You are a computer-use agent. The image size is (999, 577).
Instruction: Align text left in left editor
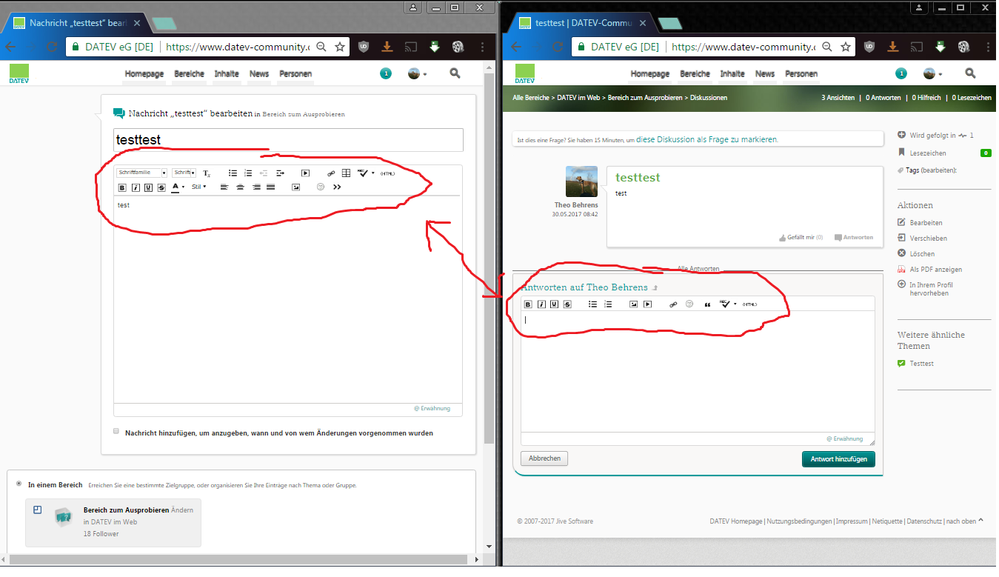click(224, 187)
